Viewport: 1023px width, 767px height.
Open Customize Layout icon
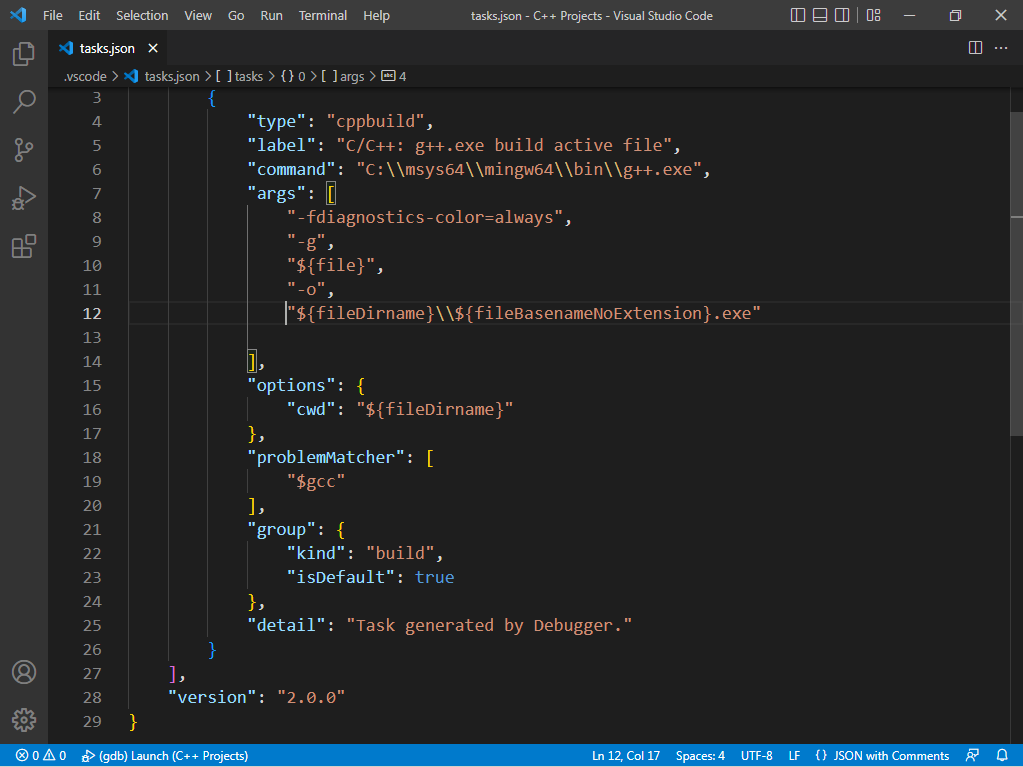(874, 15)
